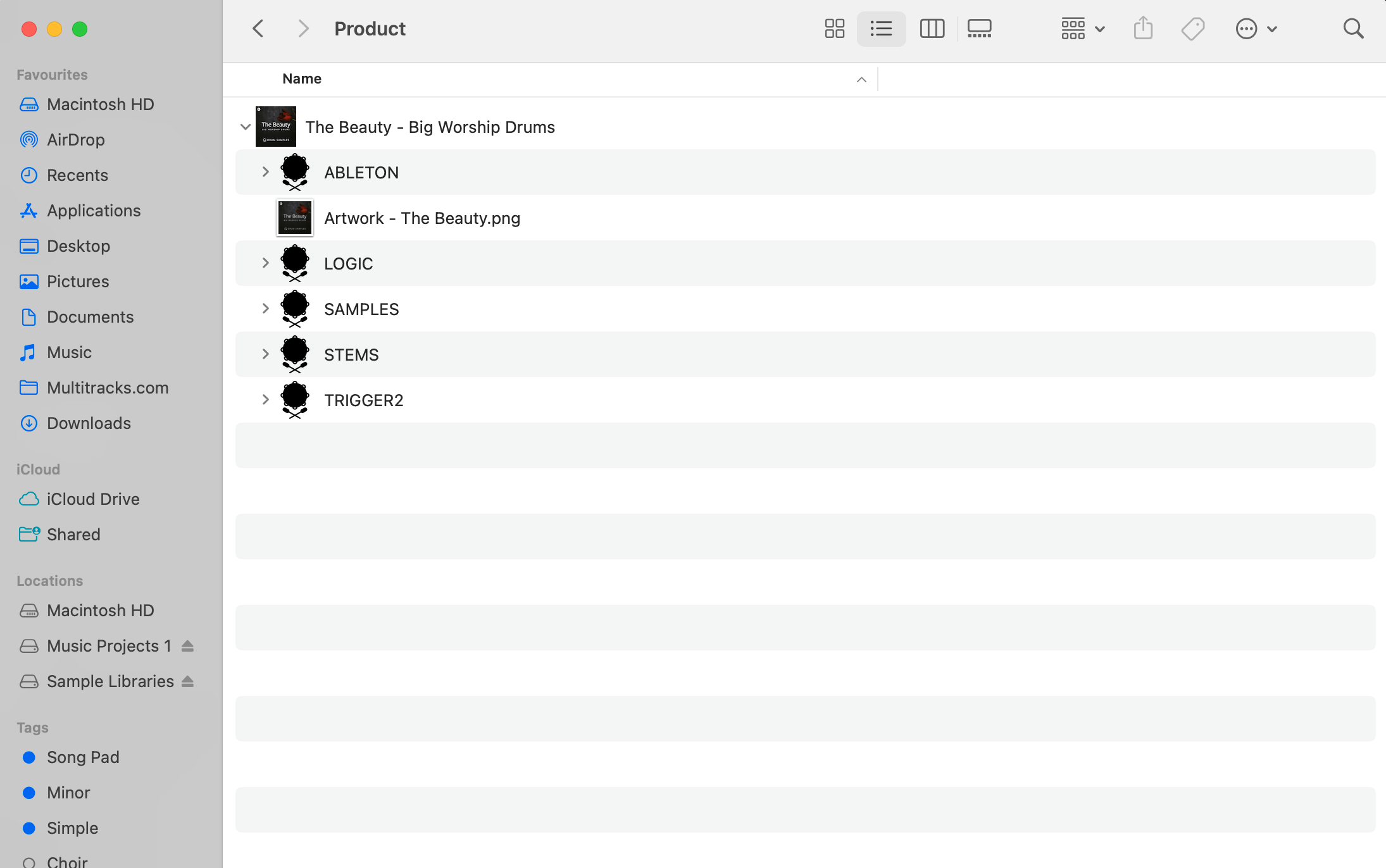1386x868 pixels.
Task: Click the window title Product
Action: click(x=370, y=28)
